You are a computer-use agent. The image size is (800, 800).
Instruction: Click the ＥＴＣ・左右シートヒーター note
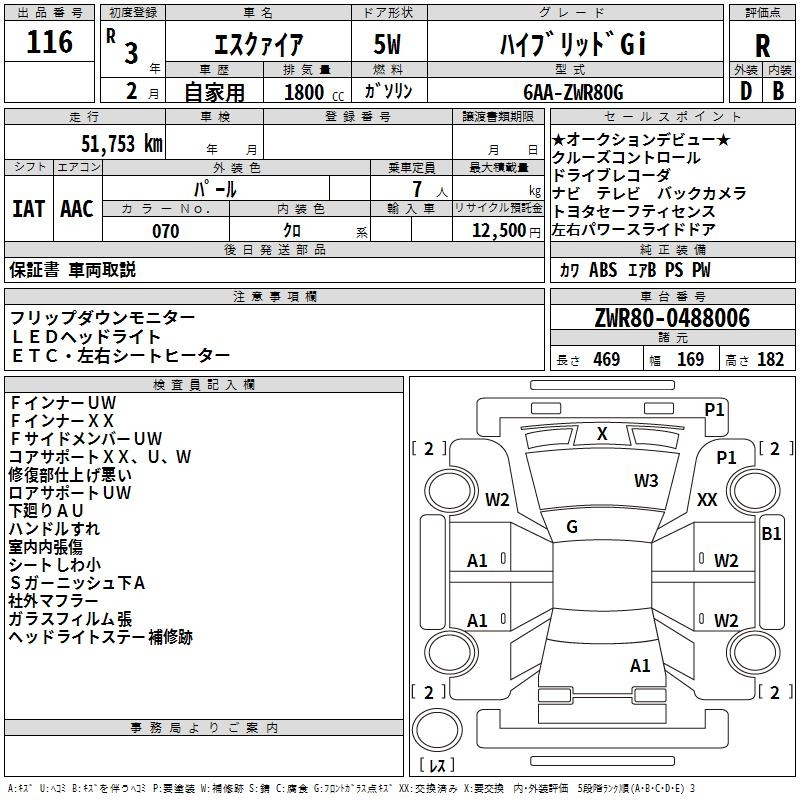[120, 356]
